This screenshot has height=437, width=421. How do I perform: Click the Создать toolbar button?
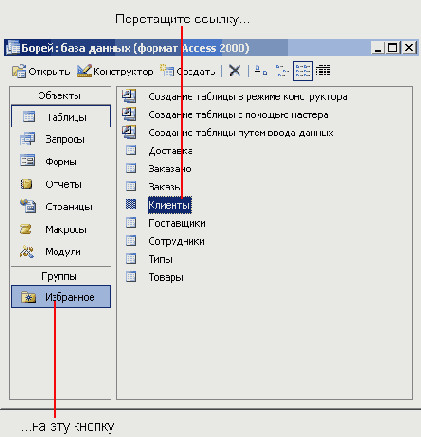point(187,71)
